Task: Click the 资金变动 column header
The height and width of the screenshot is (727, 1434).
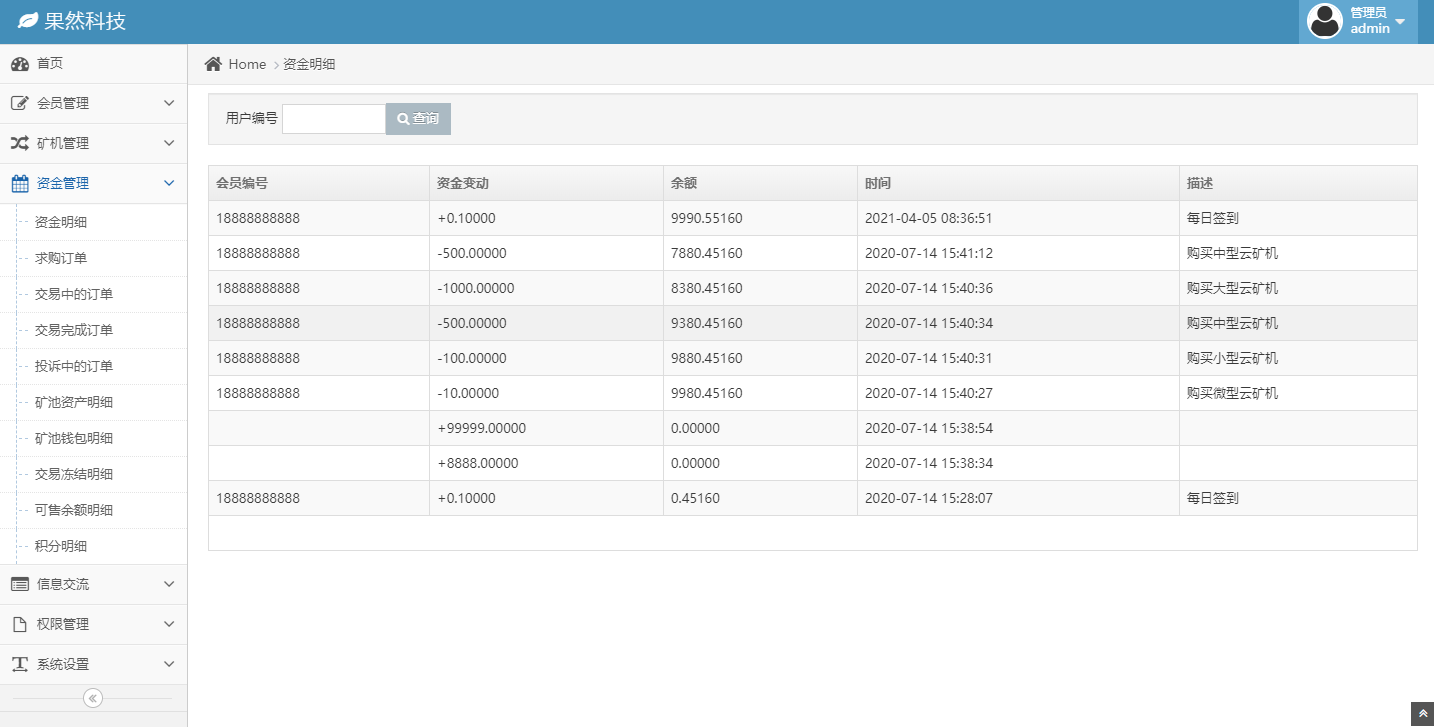Action: click(546, 183)
